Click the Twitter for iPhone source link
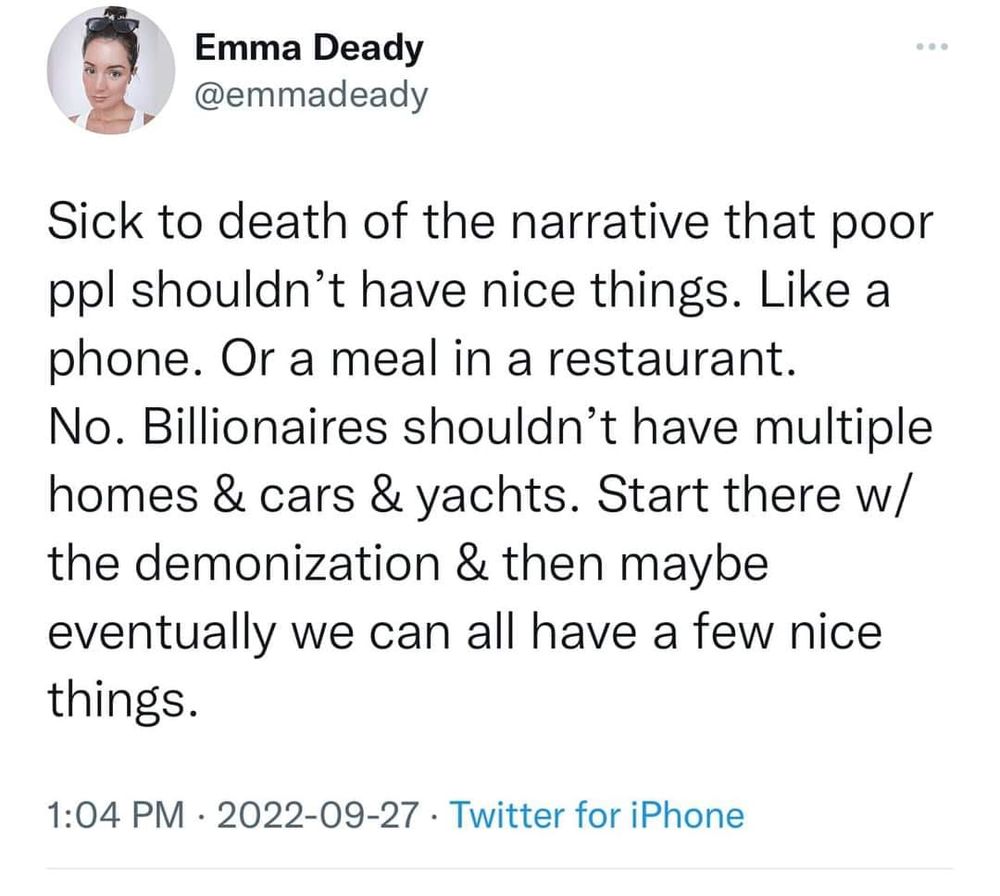Viewport: 1000px width, 896px height. pyautogui.click(x=598, y=815)
